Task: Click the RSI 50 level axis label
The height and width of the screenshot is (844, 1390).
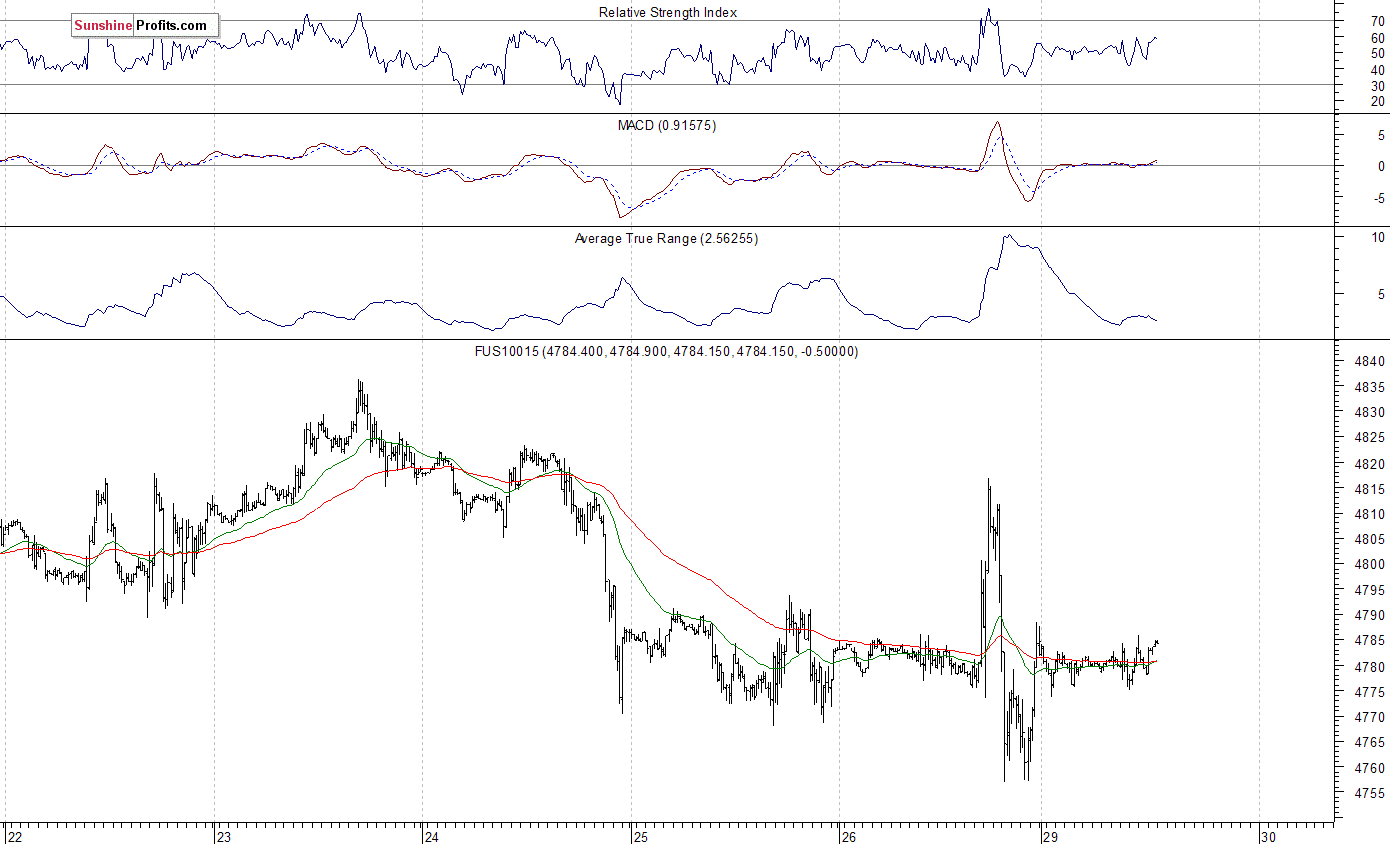Action: (1377, 53)
